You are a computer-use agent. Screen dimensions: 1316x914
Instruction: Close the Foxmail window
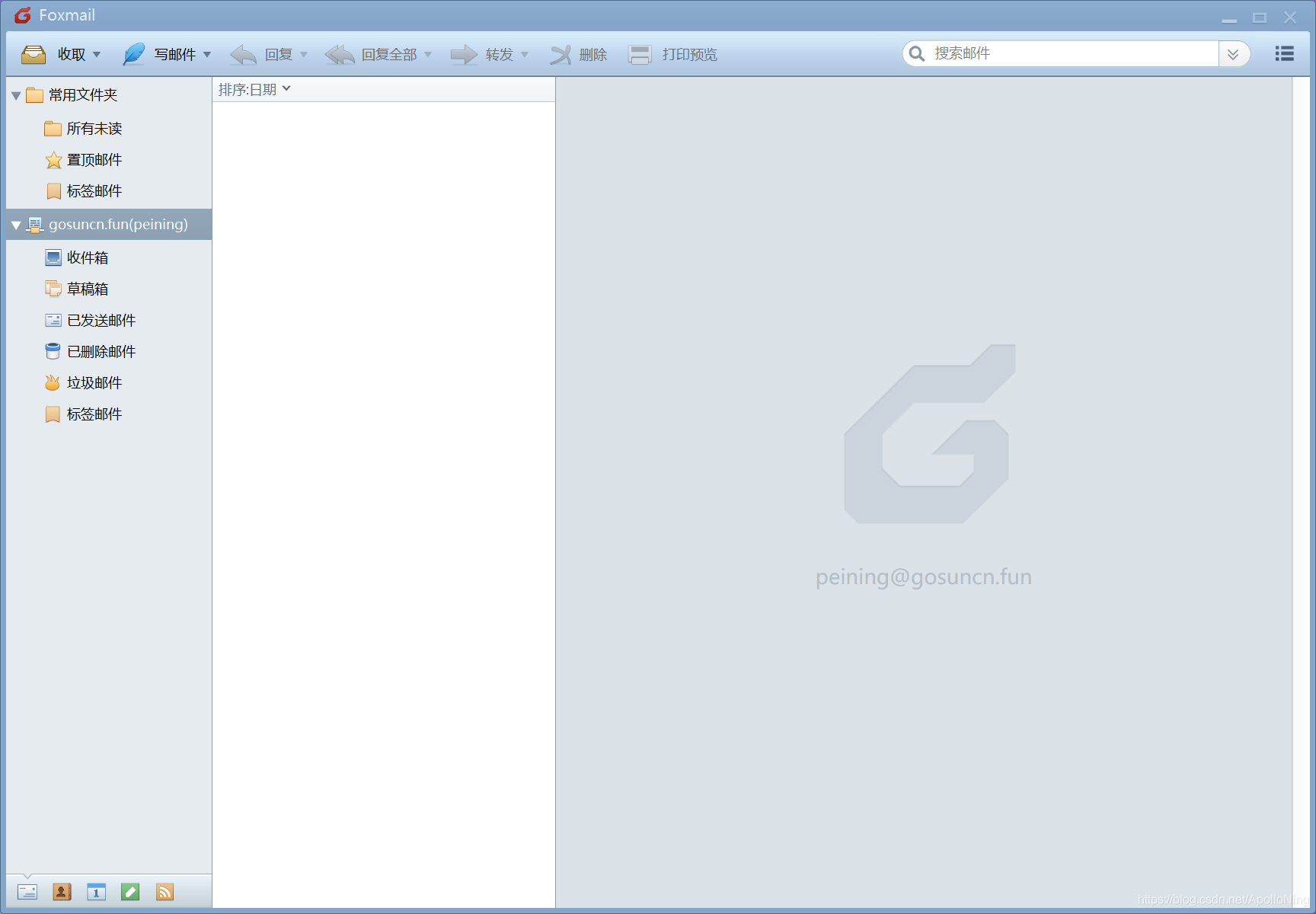[x=1290, y=18]
